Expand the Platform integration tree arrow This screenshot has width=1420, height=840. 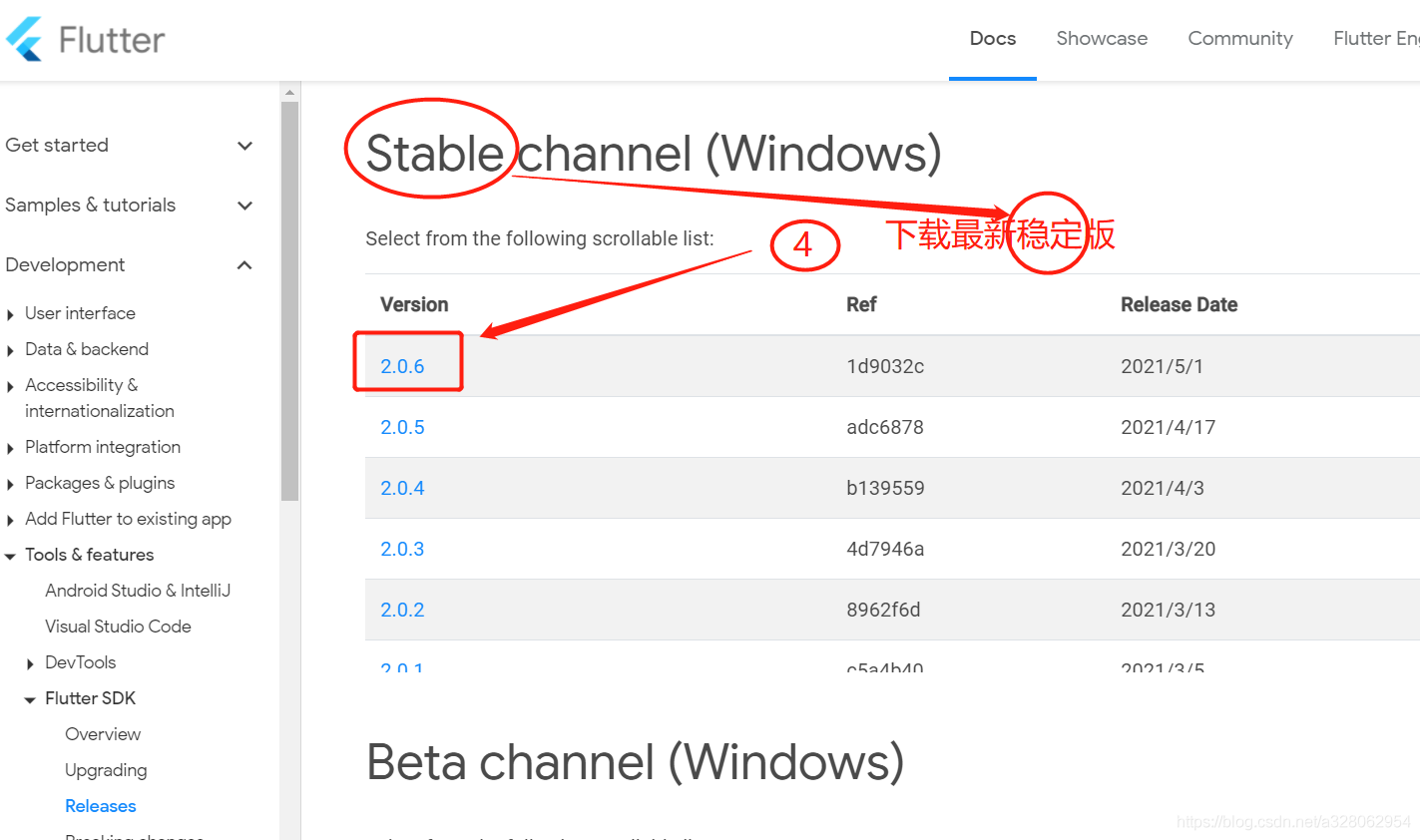coord(10,448)
